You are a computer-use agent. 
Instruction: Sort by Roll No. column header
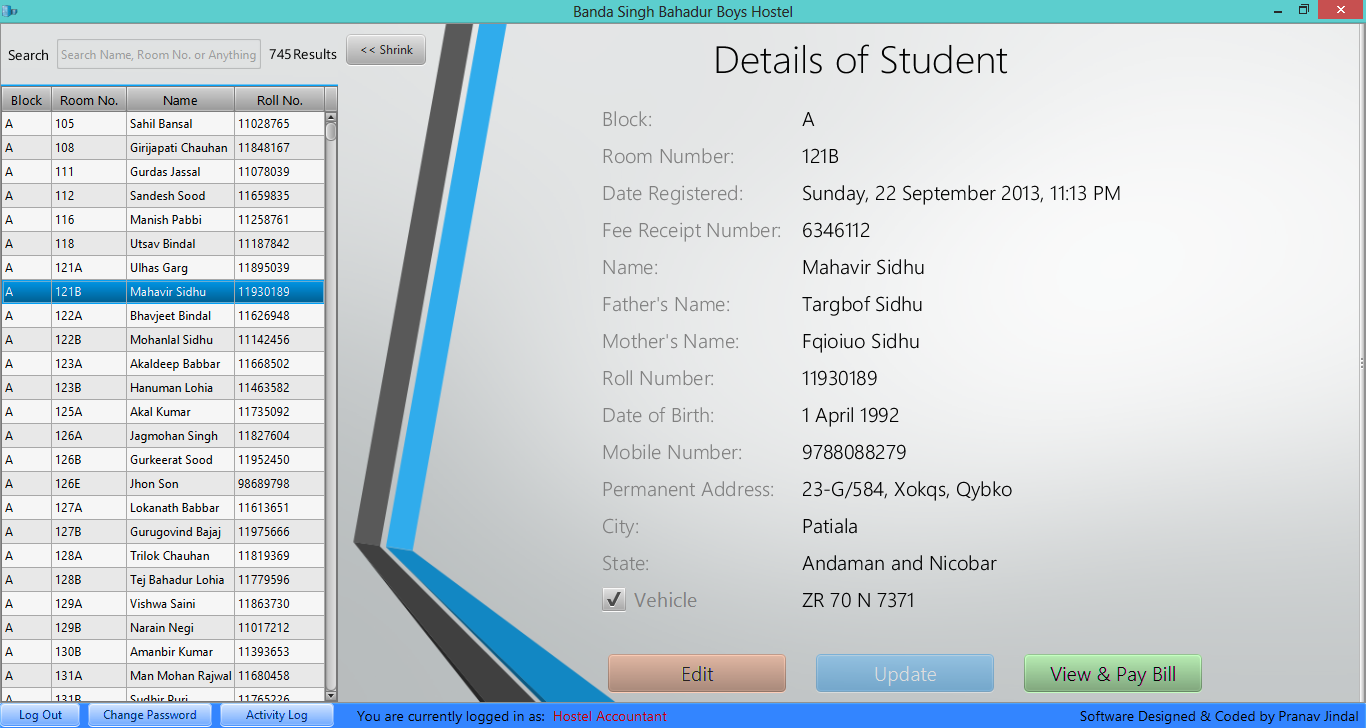tap(279, 100)
